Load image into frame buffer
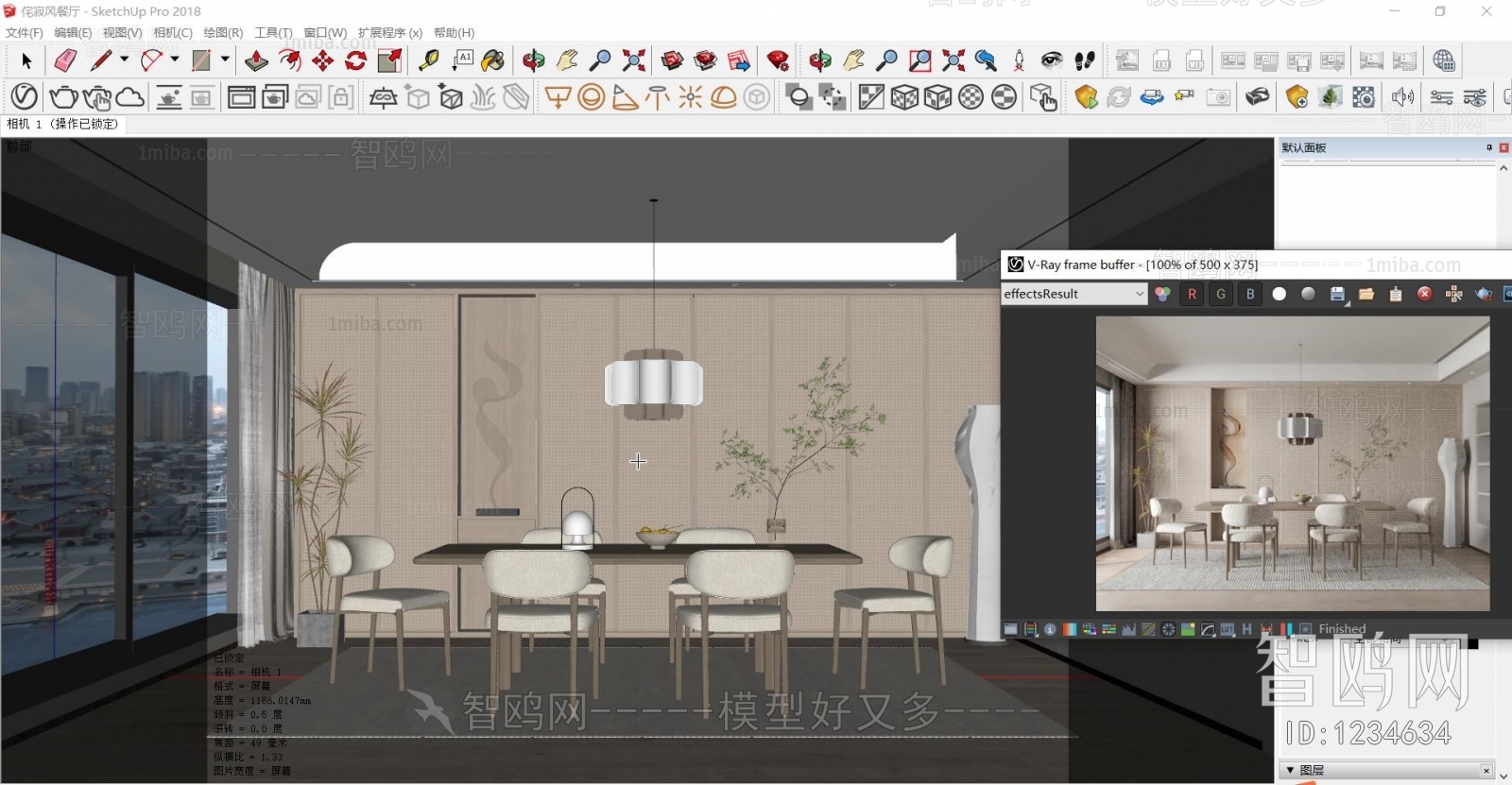Image resolution: width=1512 pixels, height=785 pixels. click(x=1366, y=295)
